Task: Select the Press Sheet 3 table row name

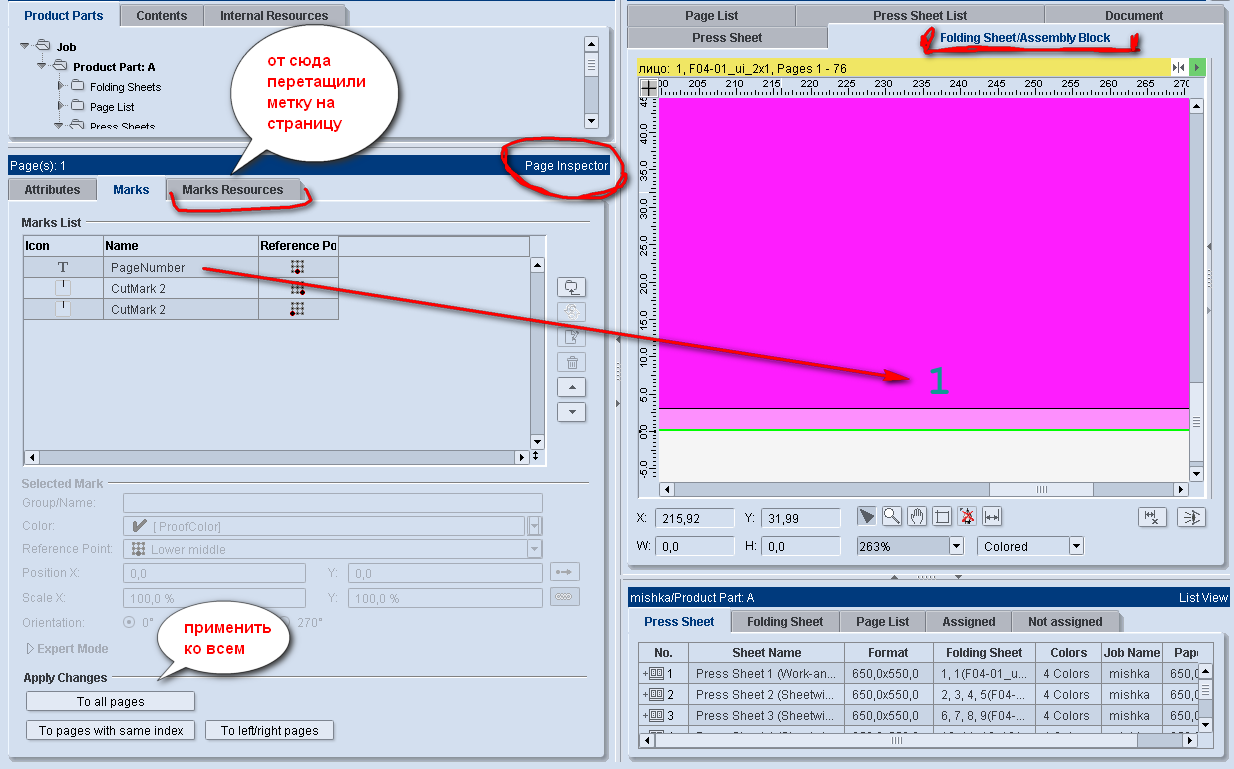Action: pos(766,715)
